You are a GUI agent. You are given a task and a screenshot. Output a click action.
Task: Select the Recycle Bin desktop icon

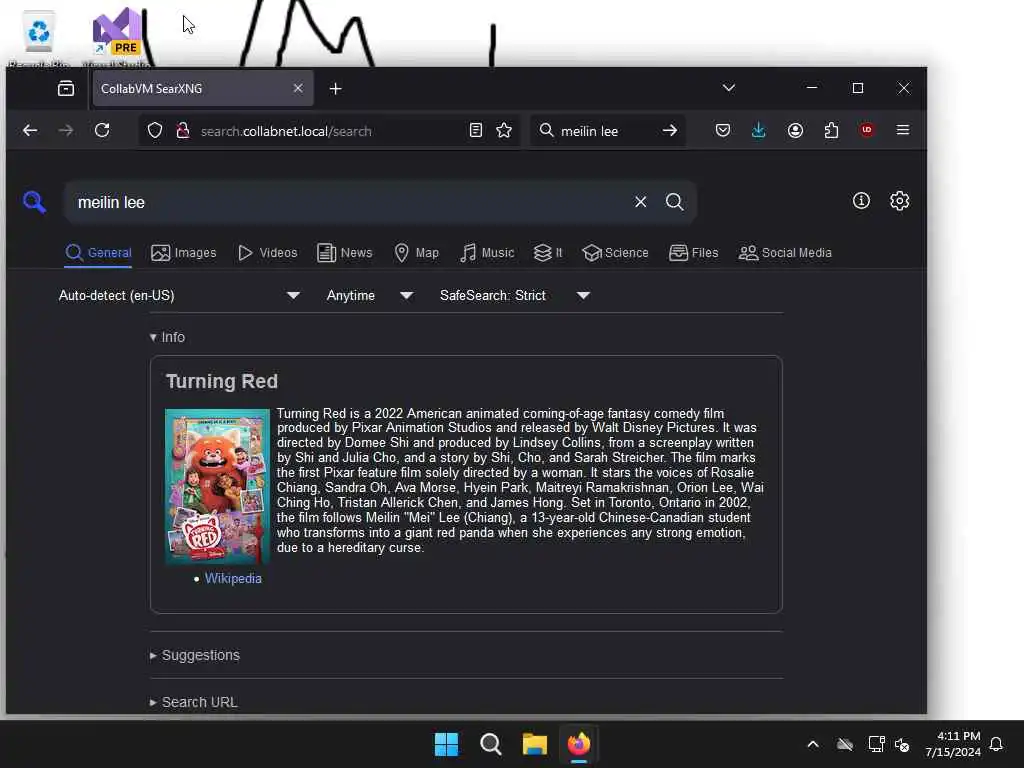point(39,37)
